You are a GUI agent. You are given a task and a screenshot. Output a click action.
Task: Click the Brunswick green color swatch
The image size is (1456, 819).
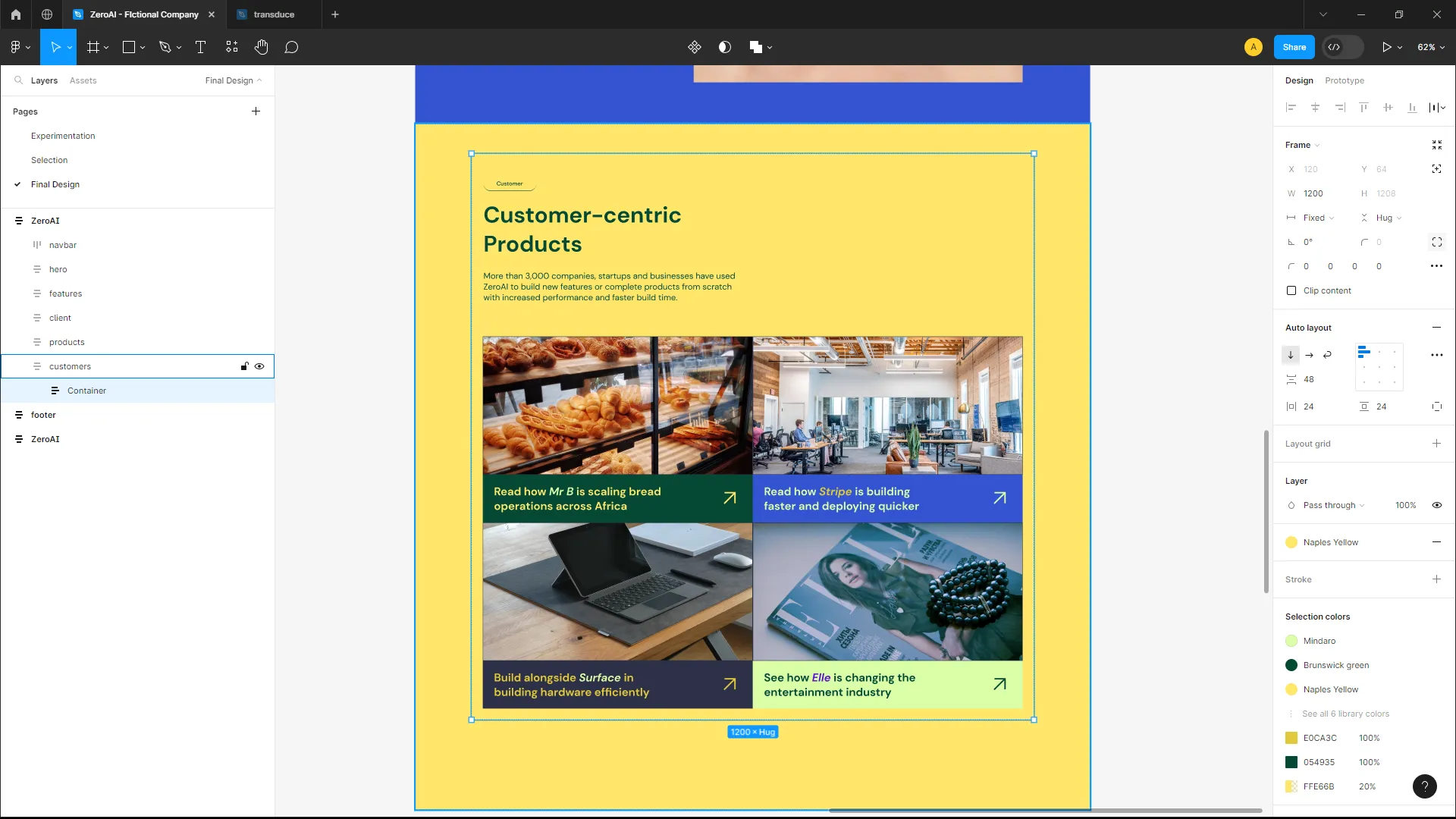pos(1291,665)
